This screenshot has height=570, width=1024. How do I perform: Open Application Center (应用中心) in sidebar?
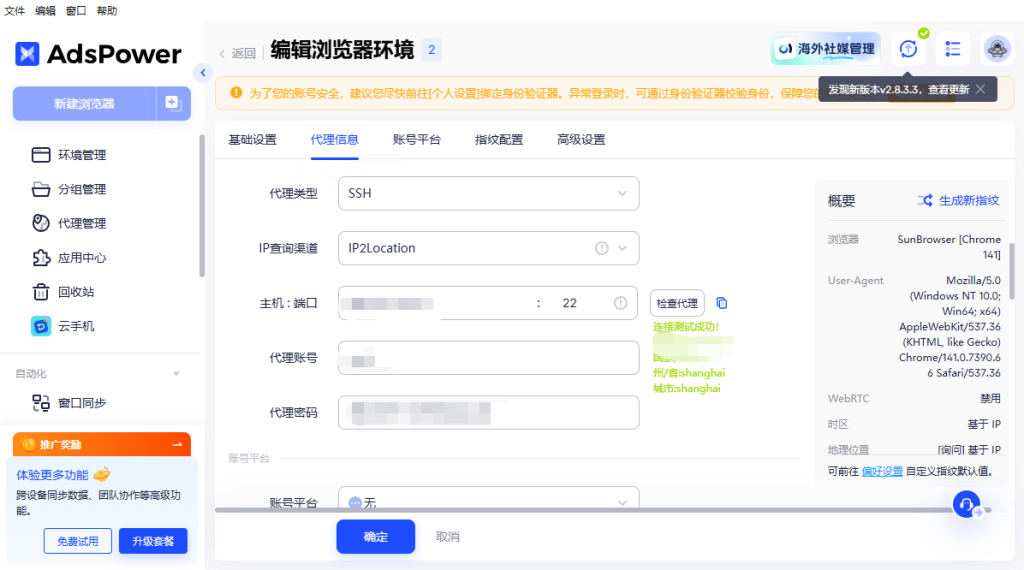click(x=82, y=258)
